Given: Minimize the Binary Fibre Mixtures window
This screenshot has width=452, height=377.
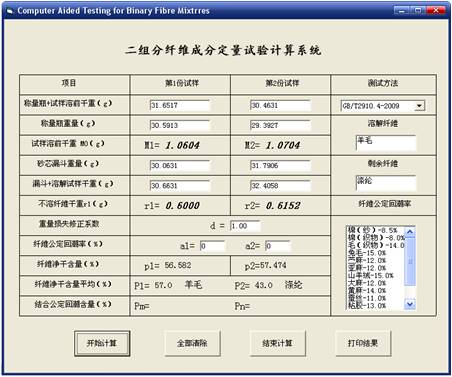Looking at the screenshot, I should (x=402, y=10).
